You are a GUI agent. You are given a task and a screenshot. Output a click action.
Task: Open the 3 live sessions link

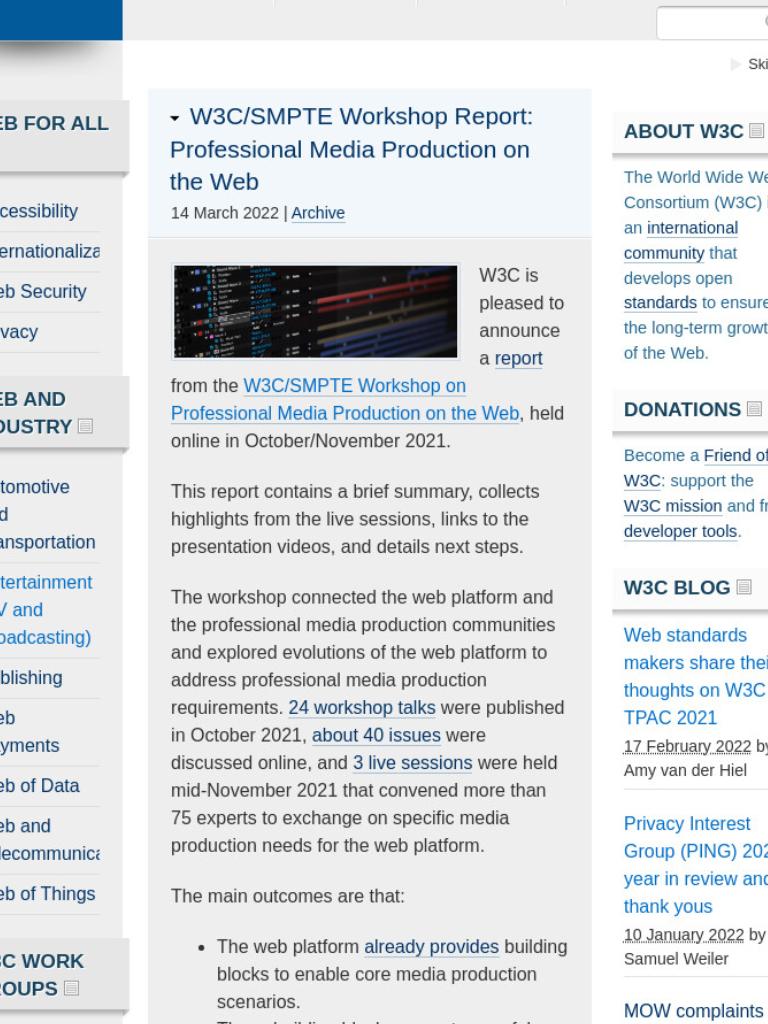pos(412,763)
